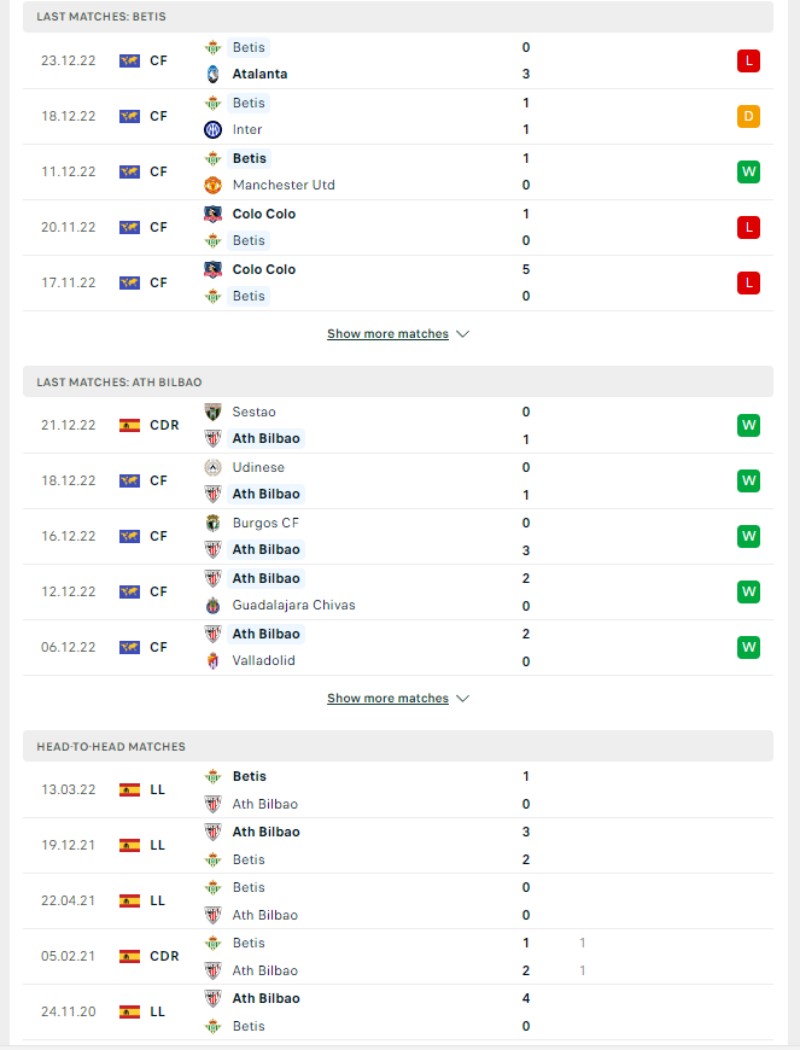Click the Manchester Utd crest icon
Image resolution: width=800 pixels, height=1050 pixels.
pos(213,185)
